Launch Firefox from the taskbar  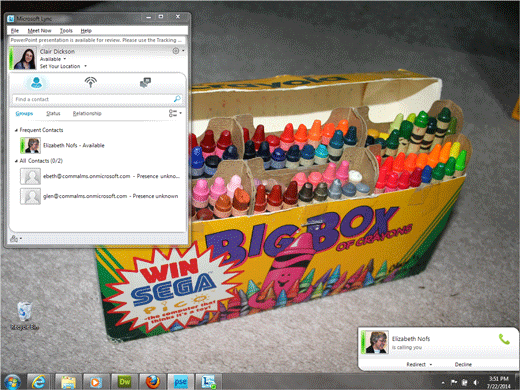(153, 381)
